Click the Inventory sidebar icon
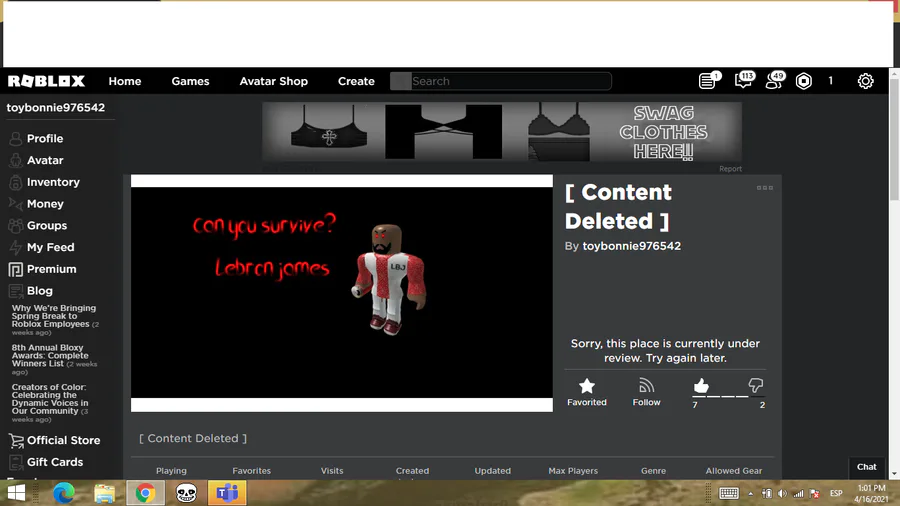Screen dimensions: 900x506 click(x=15, y=182)
